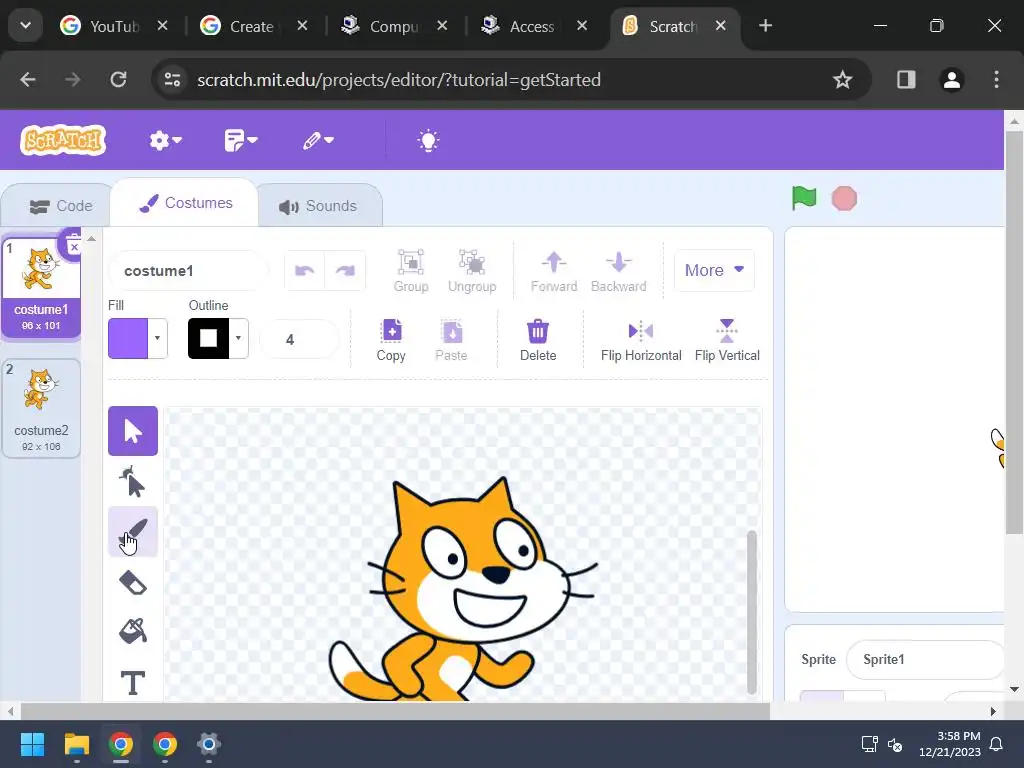Select the costume1 thumbnail
Viewport: 1024px width, 768px height.
tap(41, 286)
